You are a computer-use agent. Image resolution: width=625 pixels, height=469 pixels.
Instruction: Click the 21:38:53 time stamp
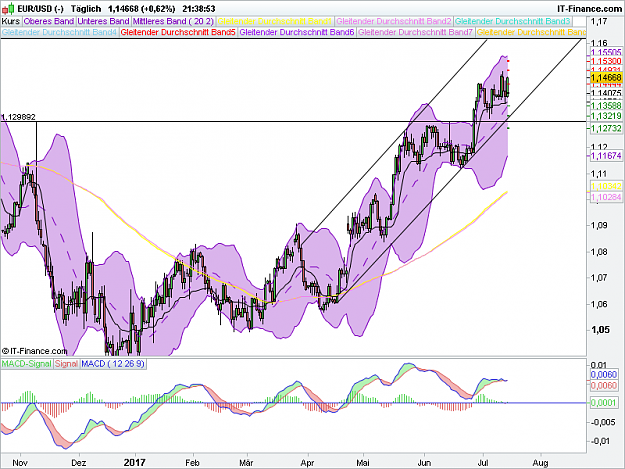199,8
